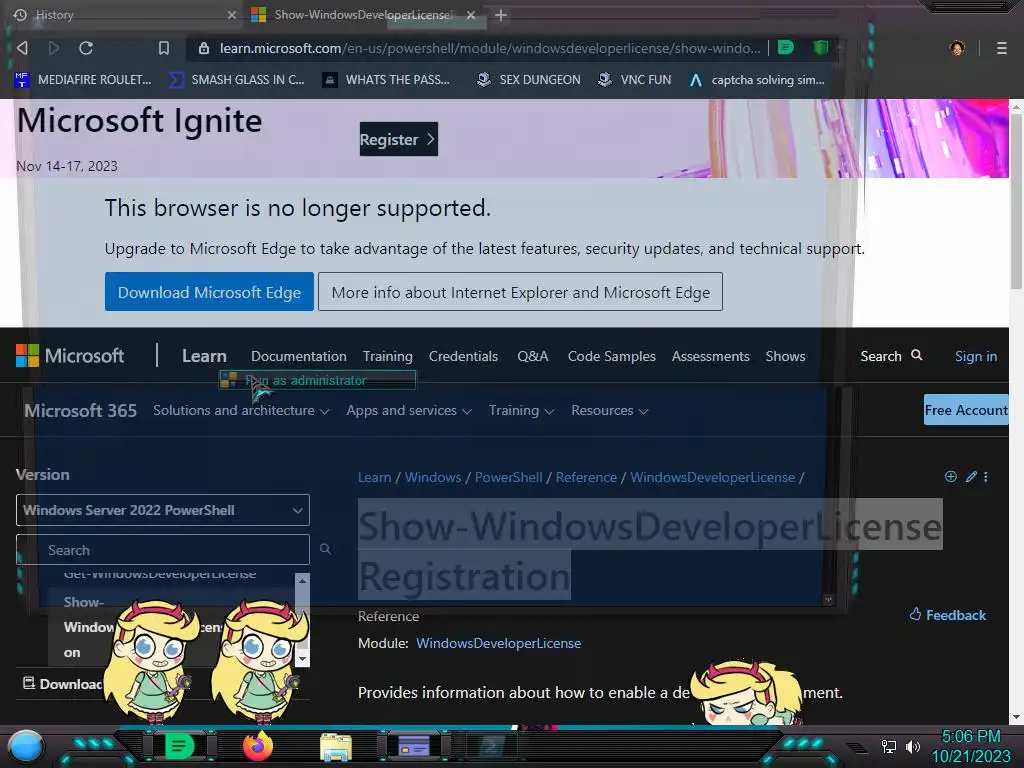Open the Learn breadcrumb link
1024x768 pixels.
(x=374, y=477)
